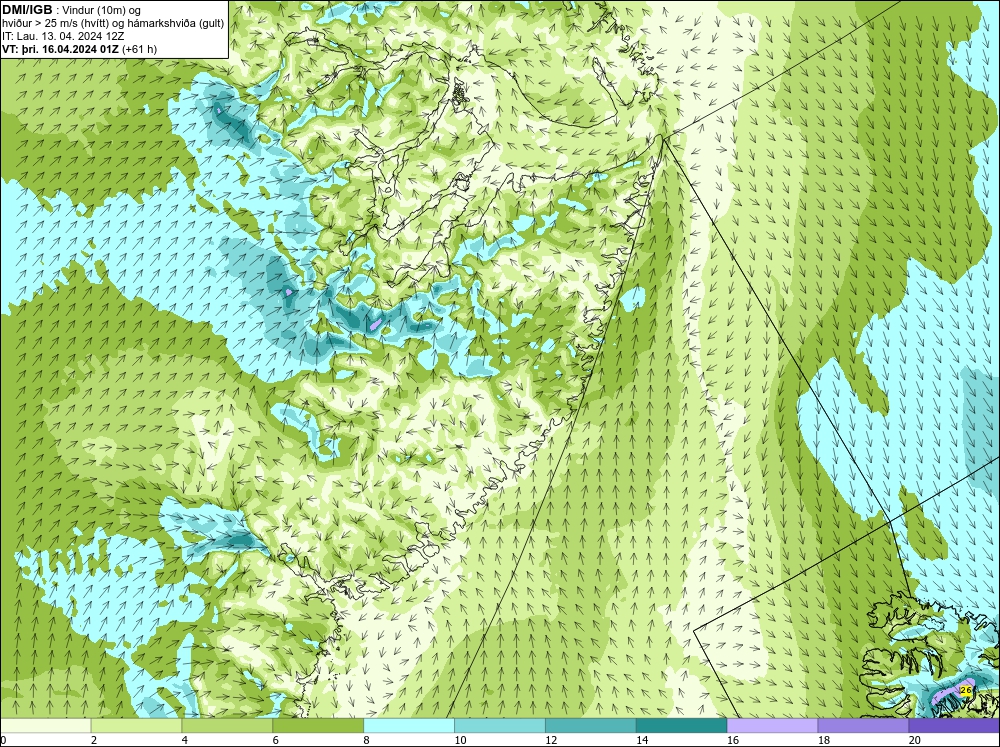Click the legend number 4
The image size is (1000, 747).
point(184,740)
